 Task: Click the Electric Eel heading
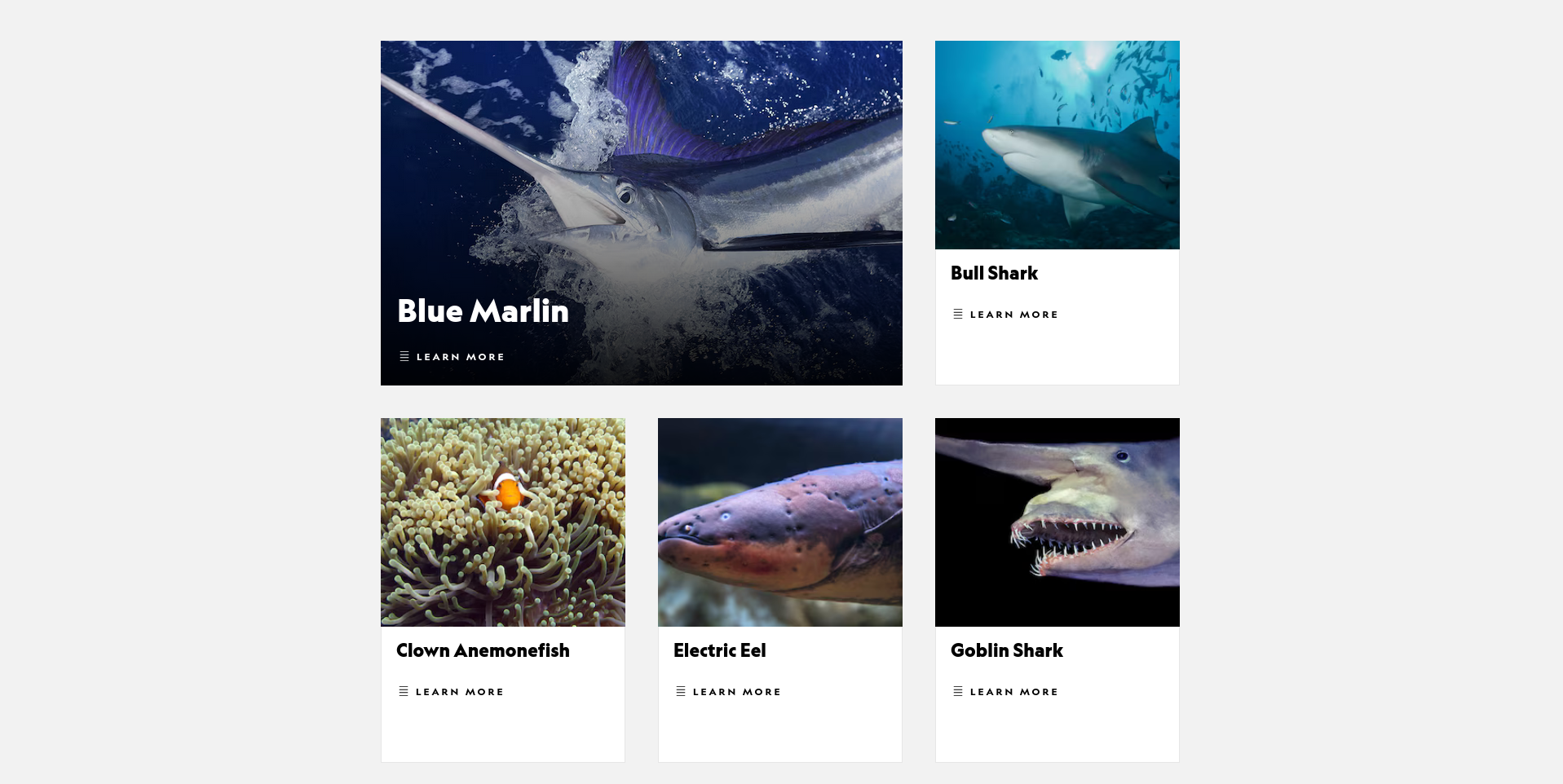(720, 650)
